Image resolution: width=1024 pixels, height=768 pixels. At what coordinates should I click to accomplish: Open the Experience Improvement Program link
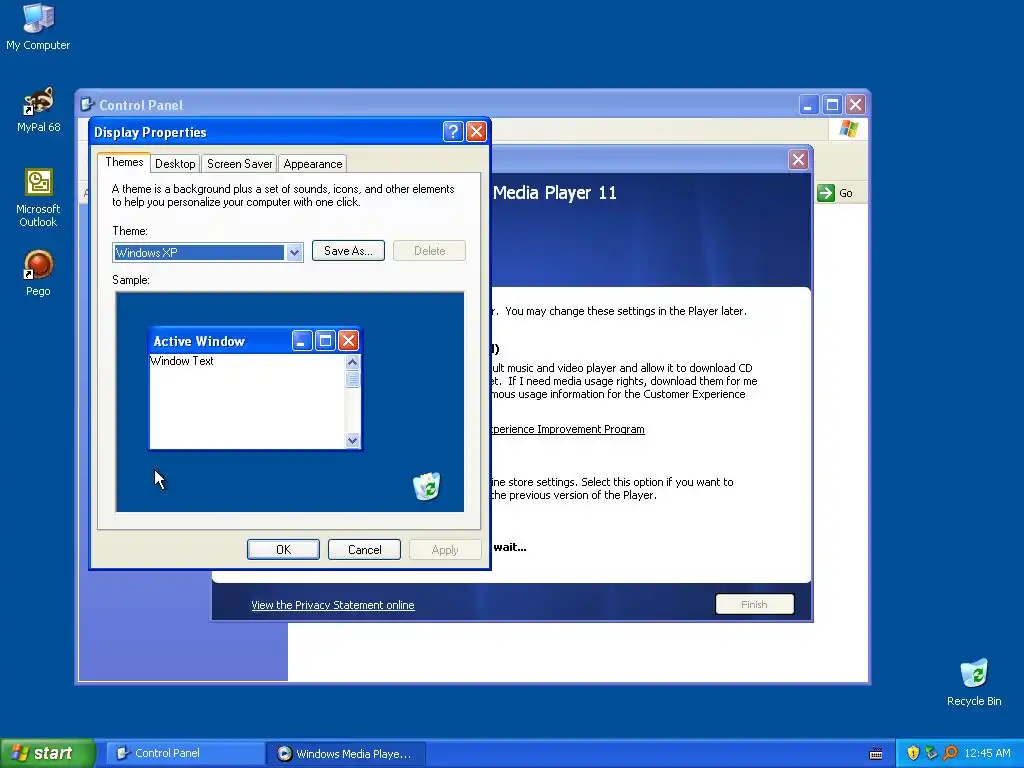pyautogui.click(x=568, y=429)
